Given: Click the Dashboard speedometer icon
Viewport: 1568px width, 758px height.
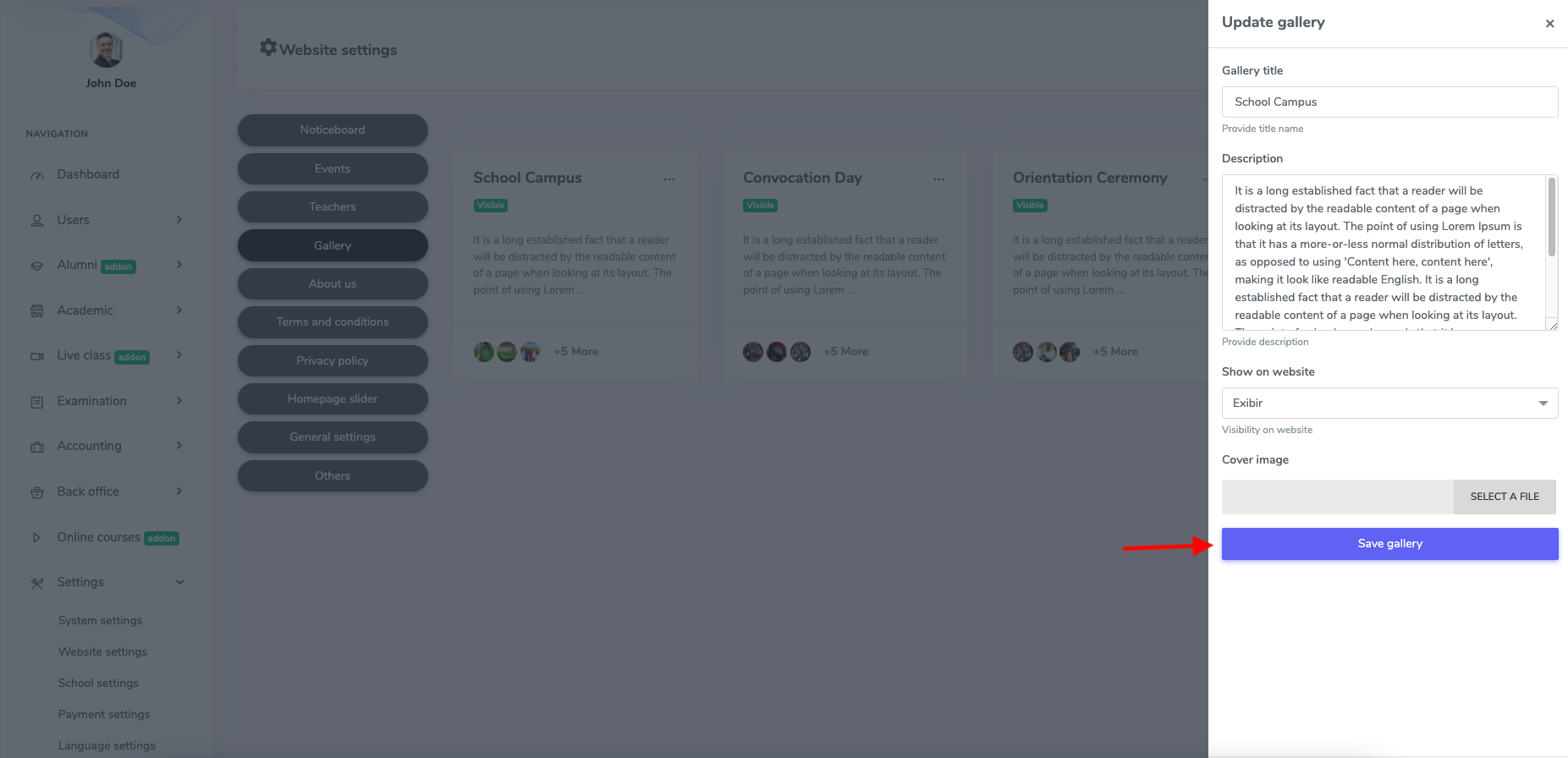Looking at the screenshot, I should point(37,175).
